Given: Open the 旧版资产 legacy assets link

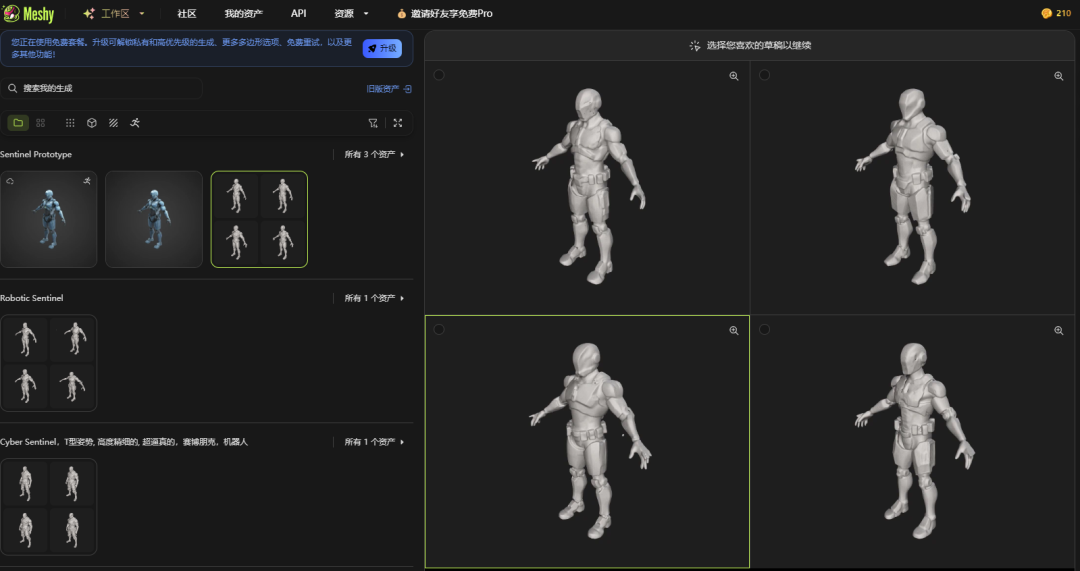Looking at the screenshot, I should (x=388, y=89).
